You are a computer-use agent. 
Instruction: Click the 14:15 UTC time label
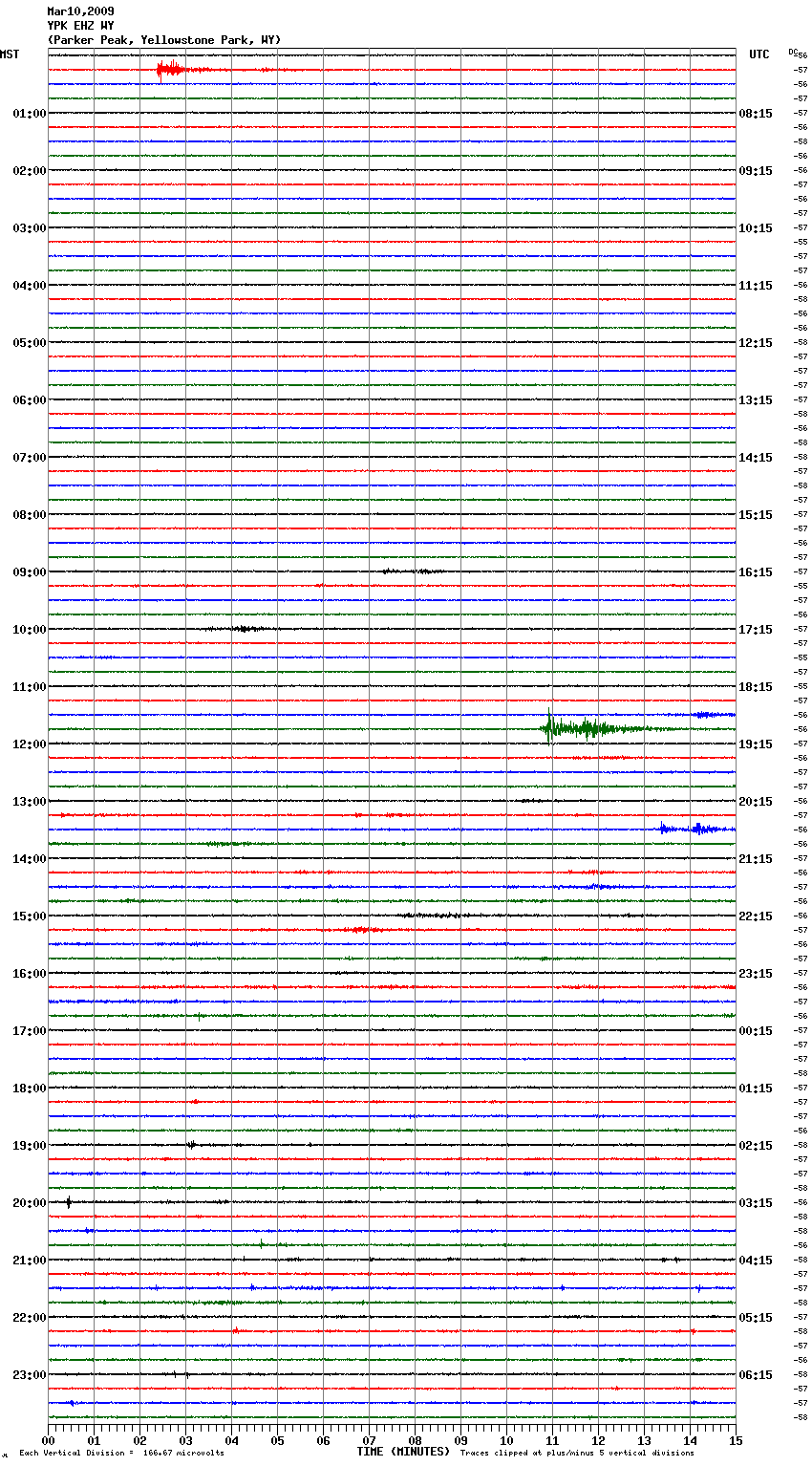(x=756, y=458)
